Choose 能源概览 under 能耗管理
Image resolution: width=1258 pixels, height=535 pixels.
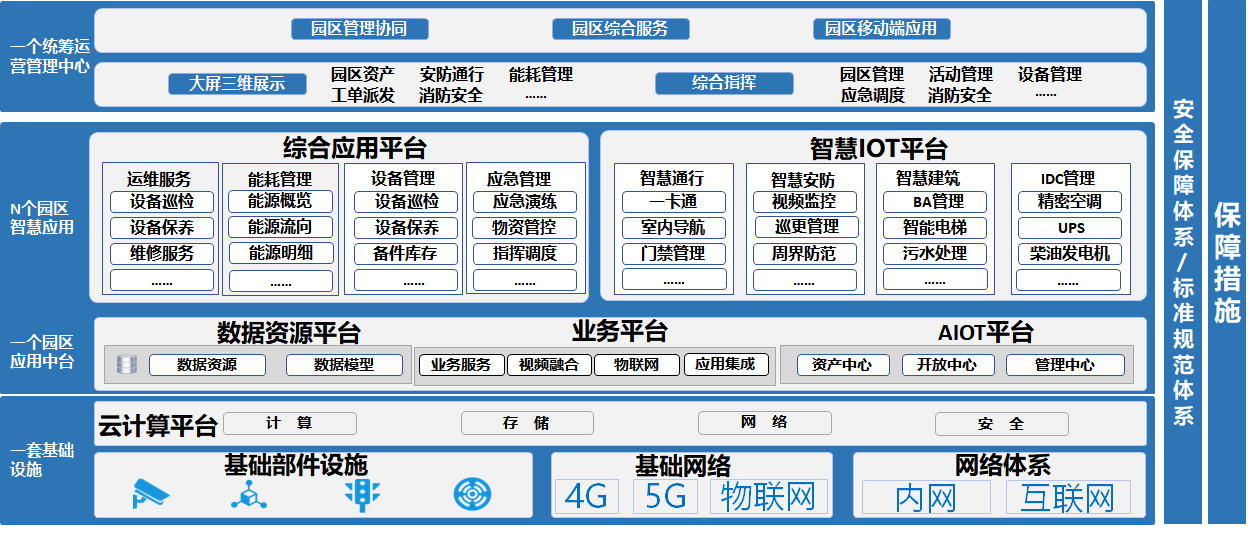(x=279, y=202)
